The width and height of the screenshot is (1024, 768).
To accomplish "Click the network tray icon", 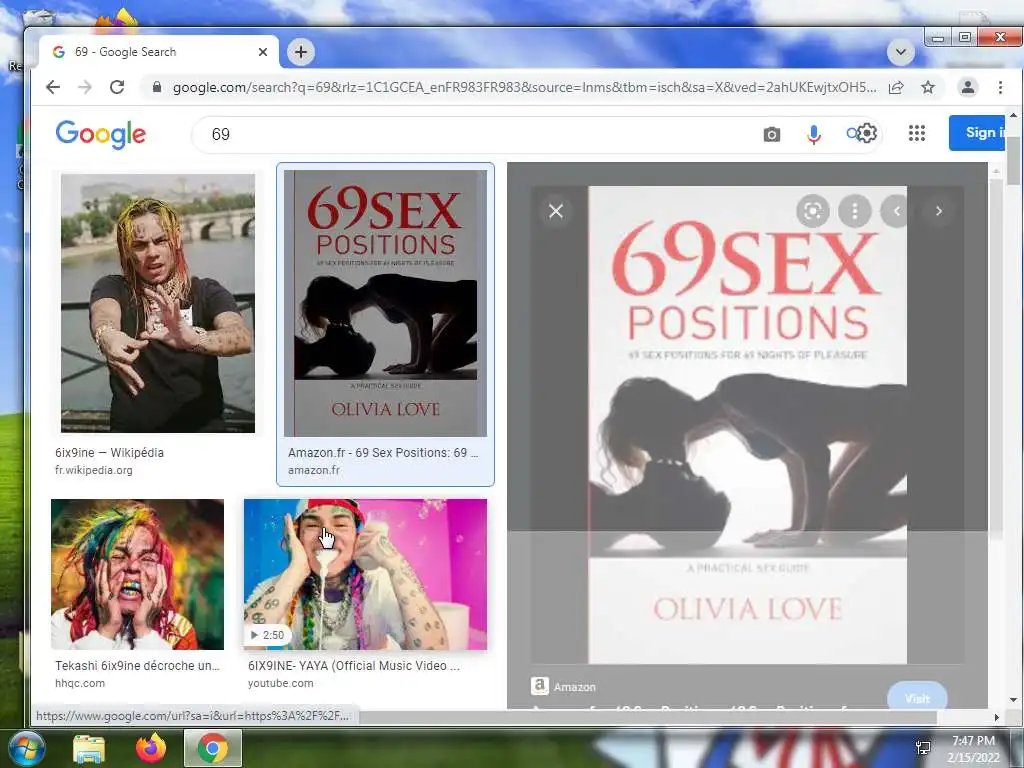I will pos(923,748).
